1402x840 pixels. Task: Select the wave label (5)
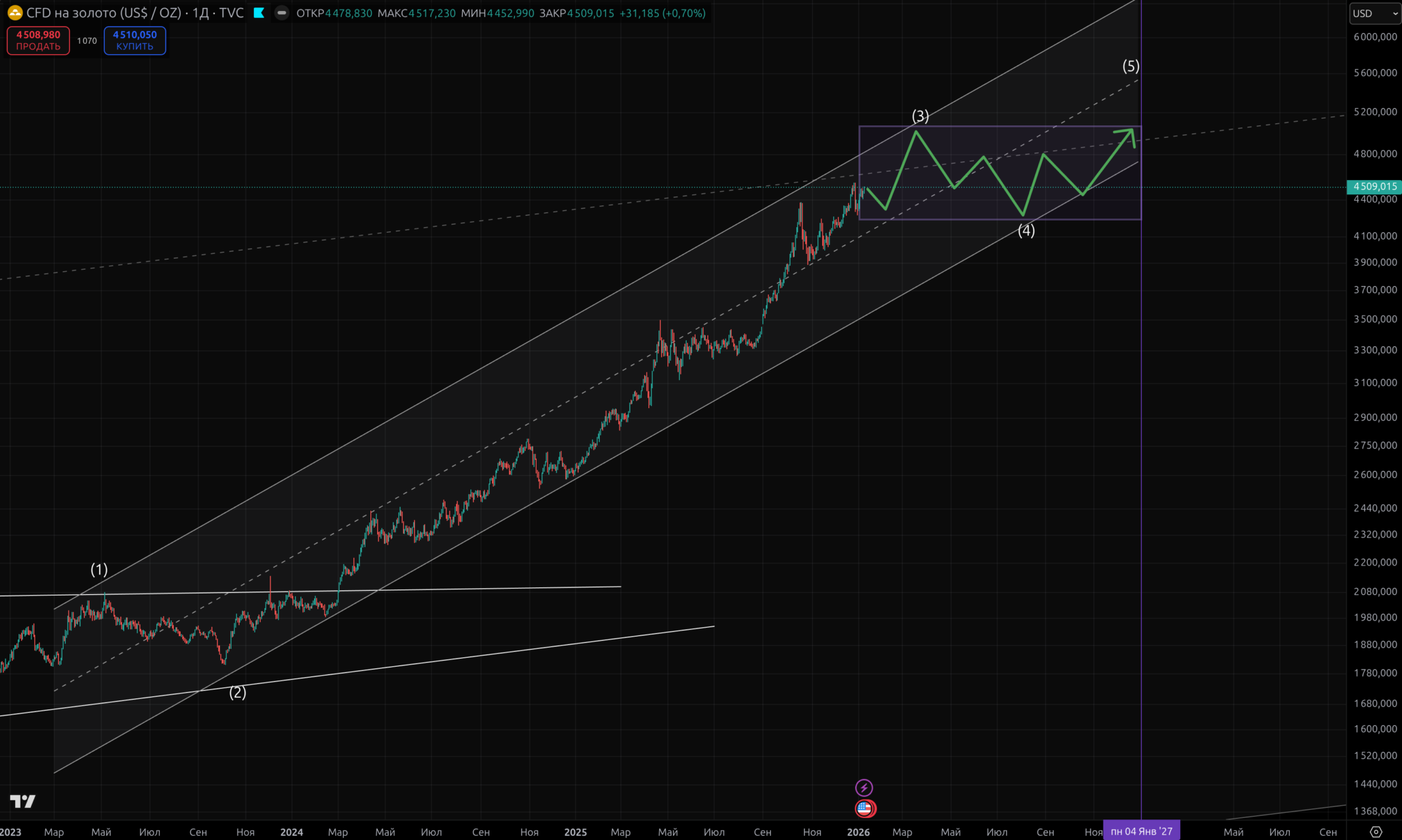(1131, 66)
